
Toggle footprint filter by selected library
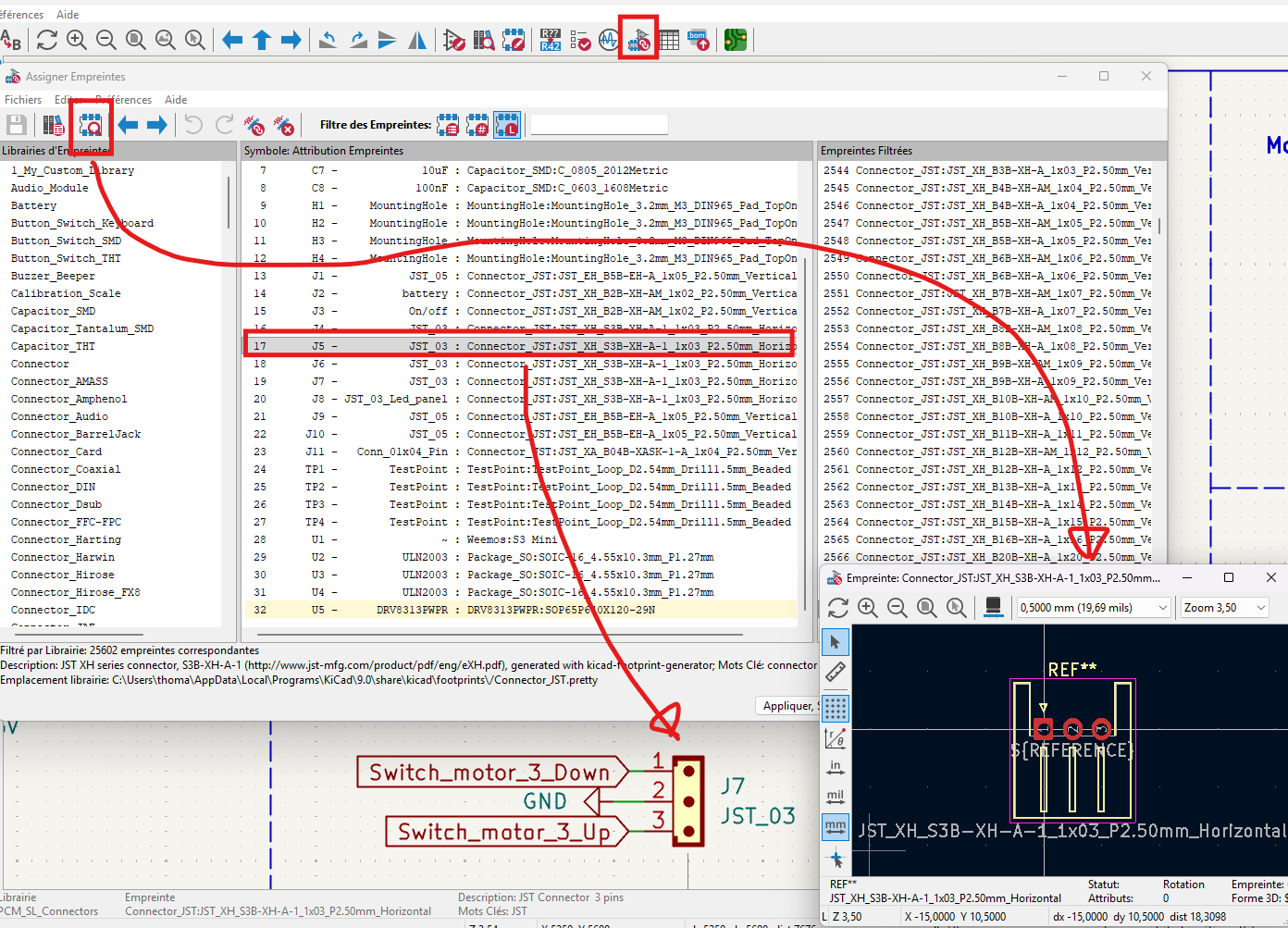[507, 125]
